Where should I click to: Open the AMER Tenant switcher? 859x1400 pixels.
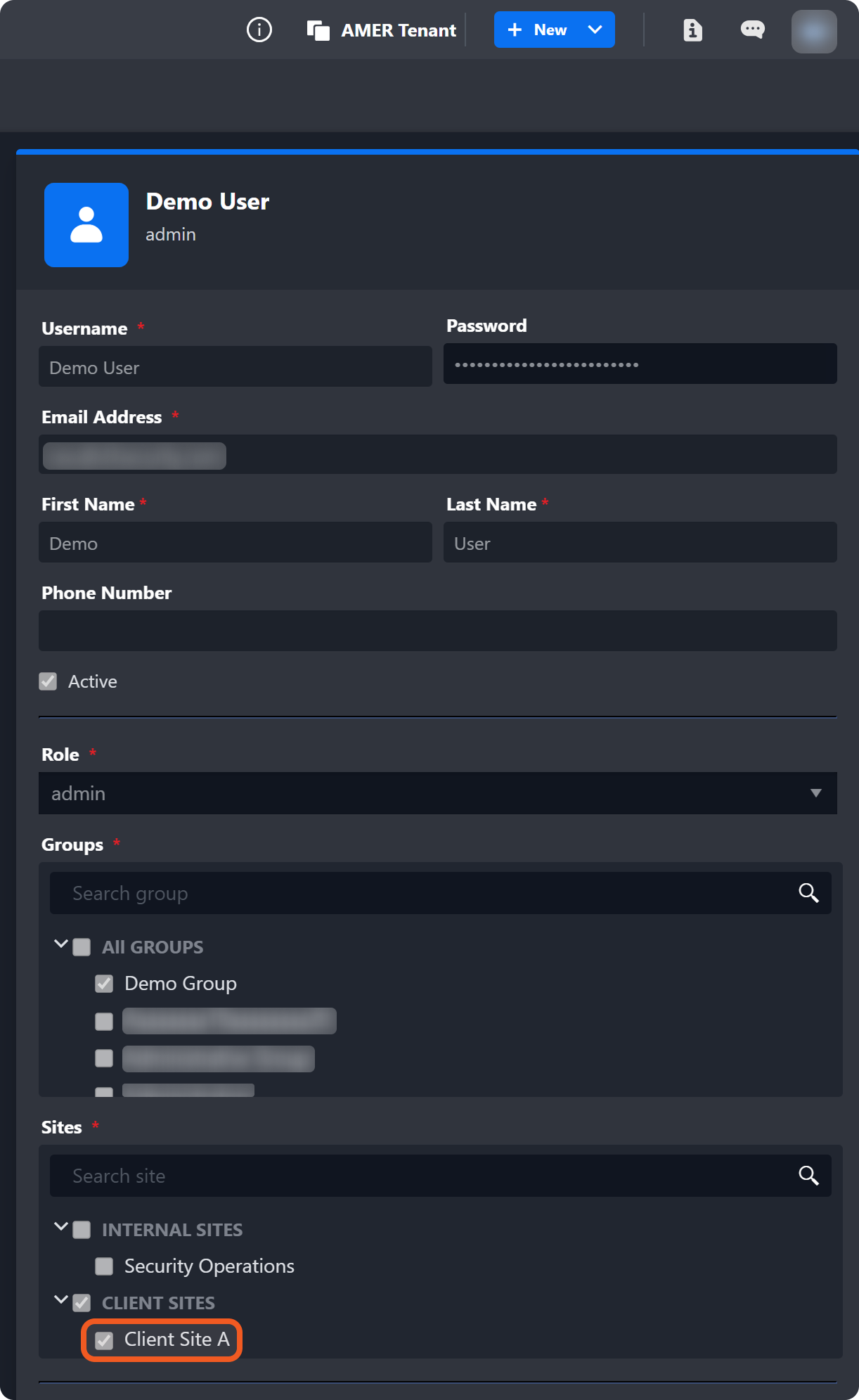(382, 30)
